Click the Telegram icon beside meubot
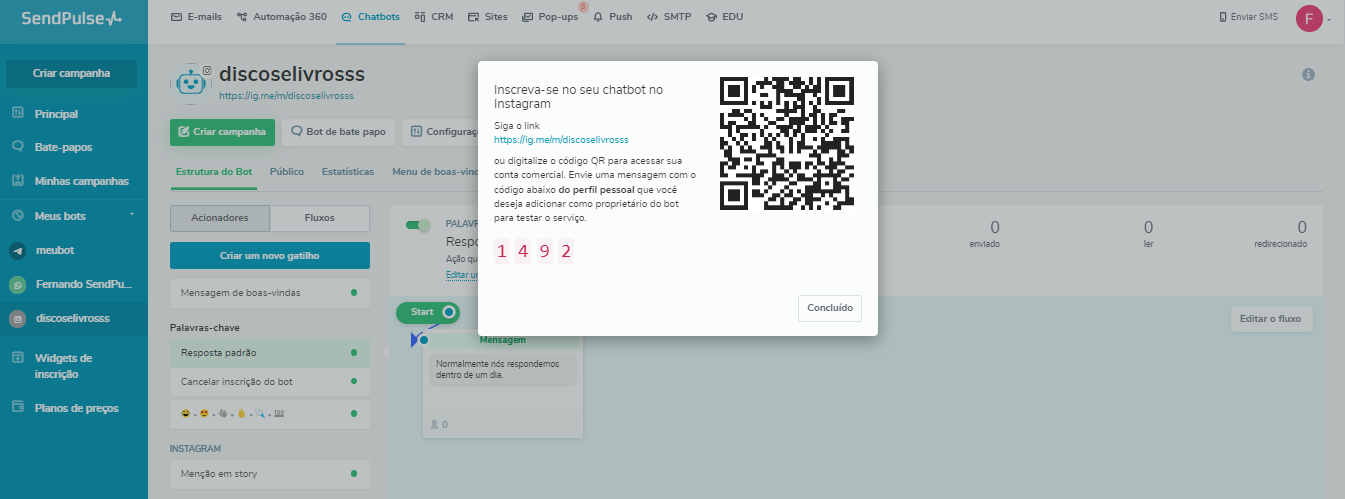 (17, 251)
